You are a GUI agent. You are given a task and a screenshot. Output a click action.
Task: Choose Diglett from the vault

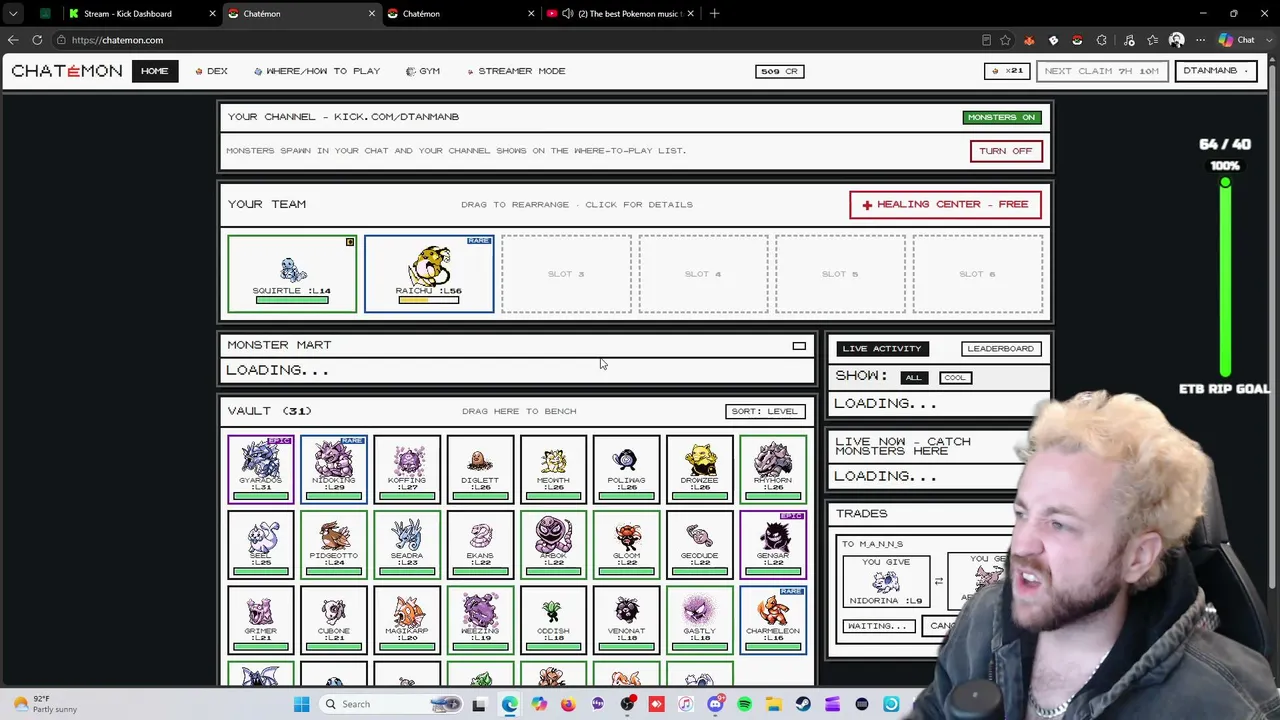coord(480,468)
